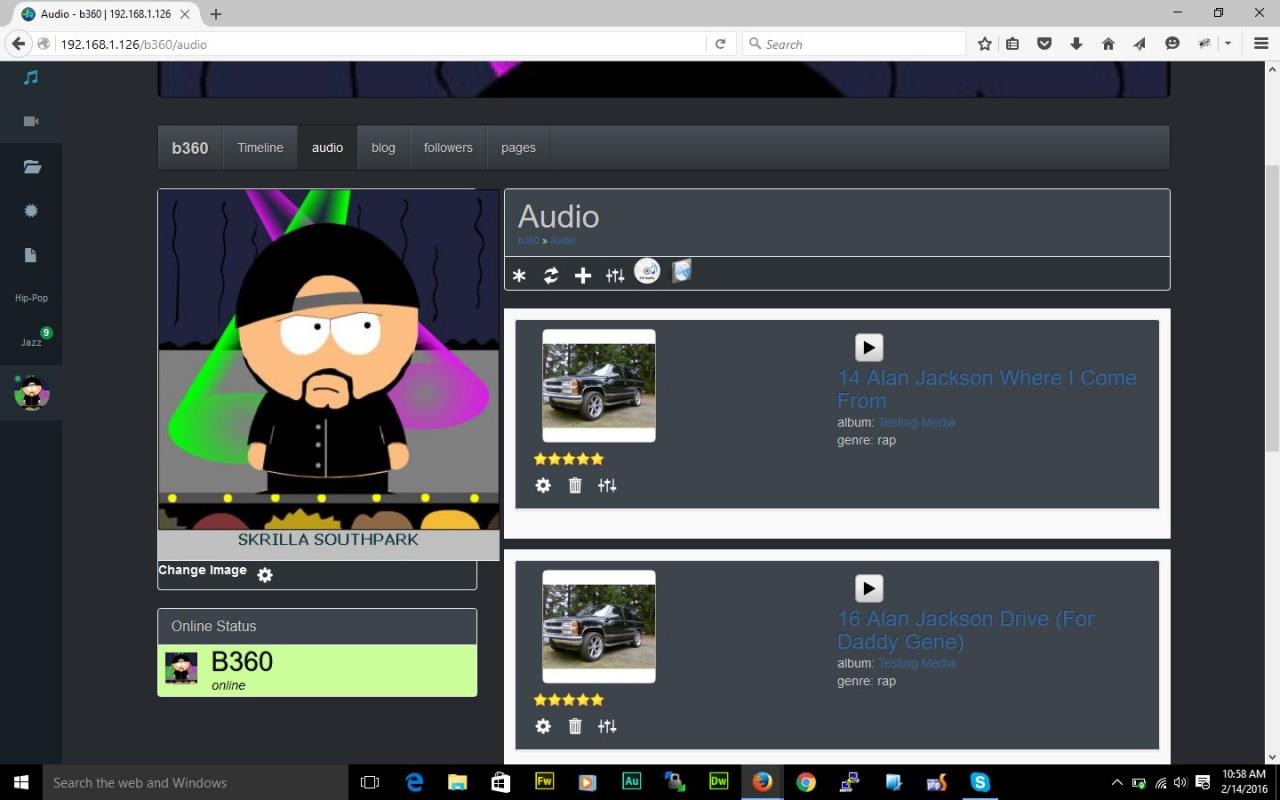Delete track 16 with trash icon
Screen dimensions: 1280x800
coord(575,726)
